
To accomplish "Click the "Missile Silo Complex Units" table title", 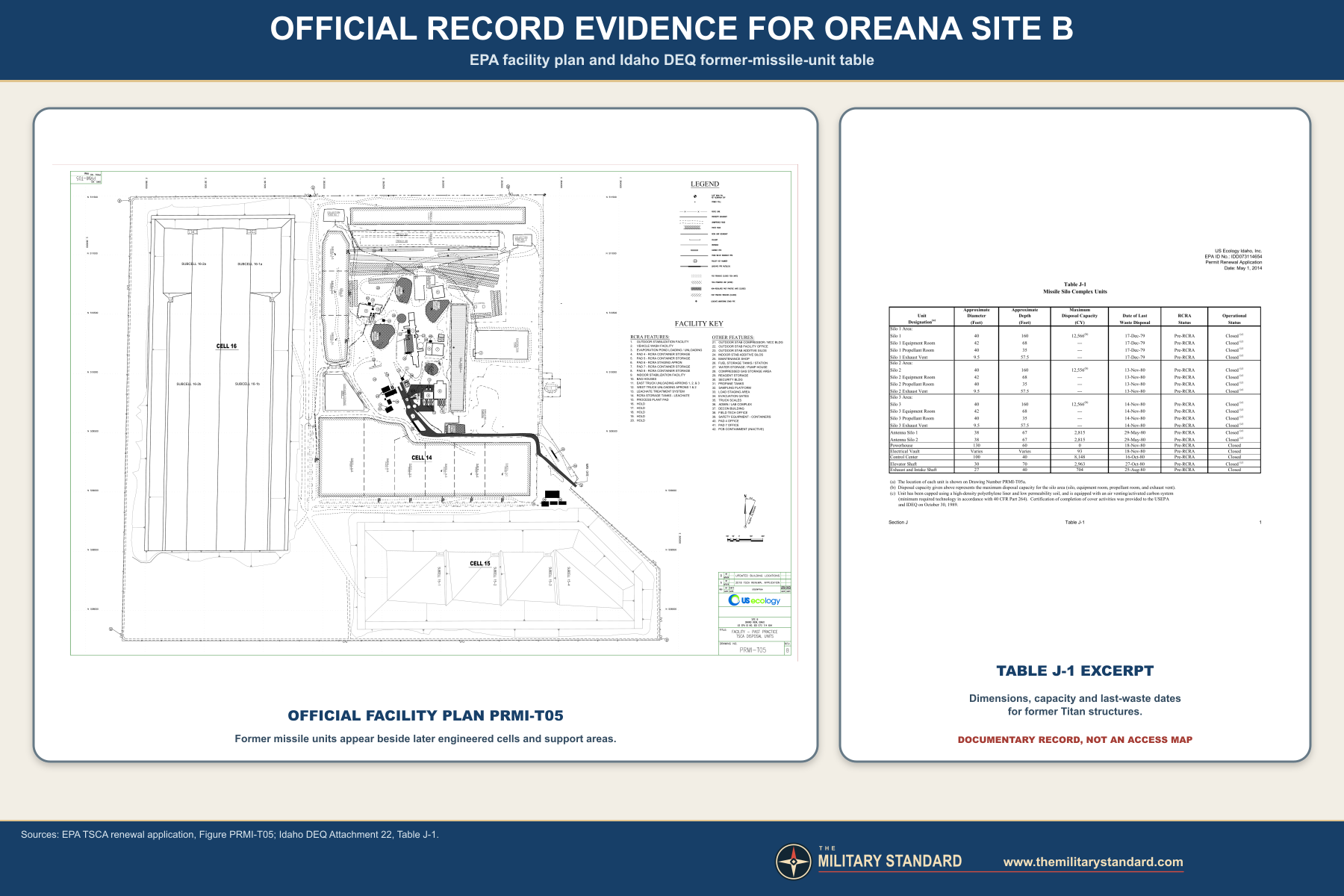I will click(x=1075, y=291).
